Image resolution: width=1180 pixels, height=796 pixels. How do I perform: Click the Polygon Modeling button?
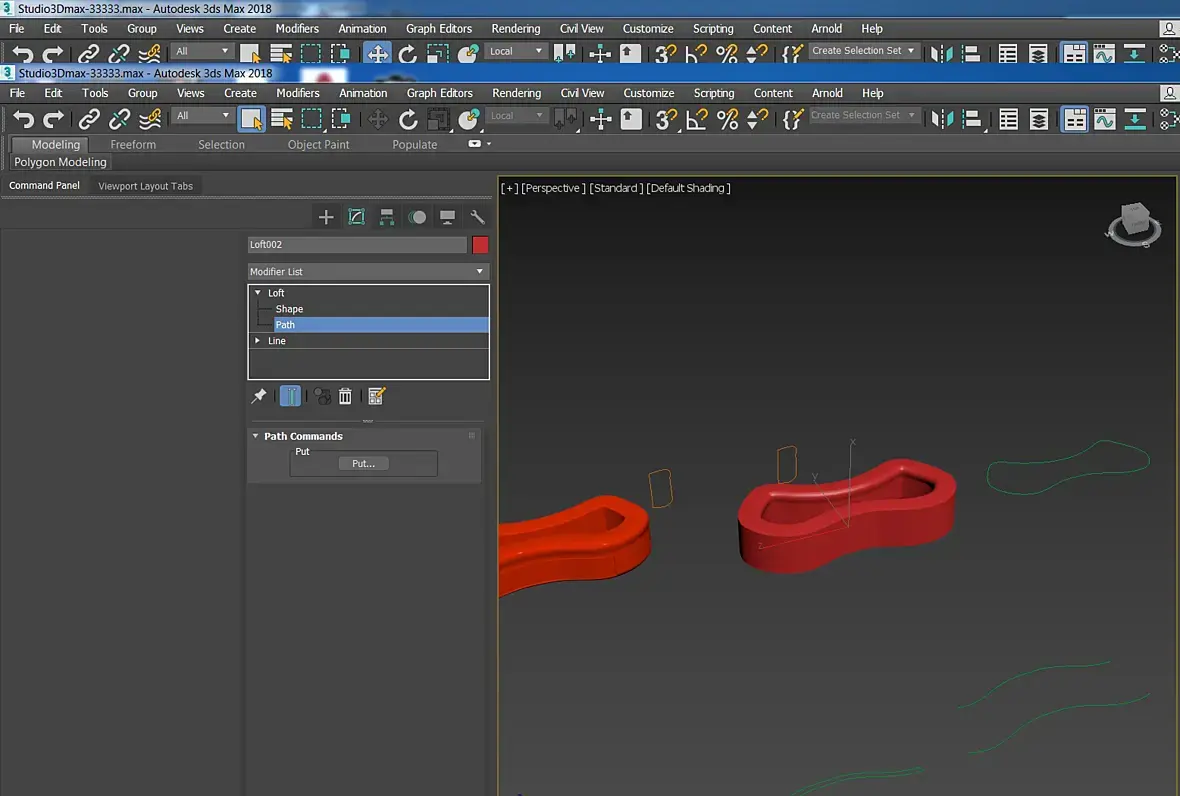60,162
